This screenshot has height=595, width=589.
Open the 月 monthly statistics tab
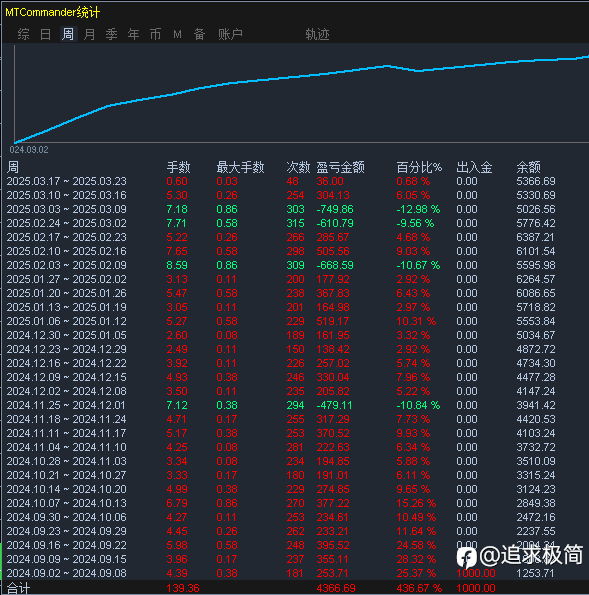point(90,35)
